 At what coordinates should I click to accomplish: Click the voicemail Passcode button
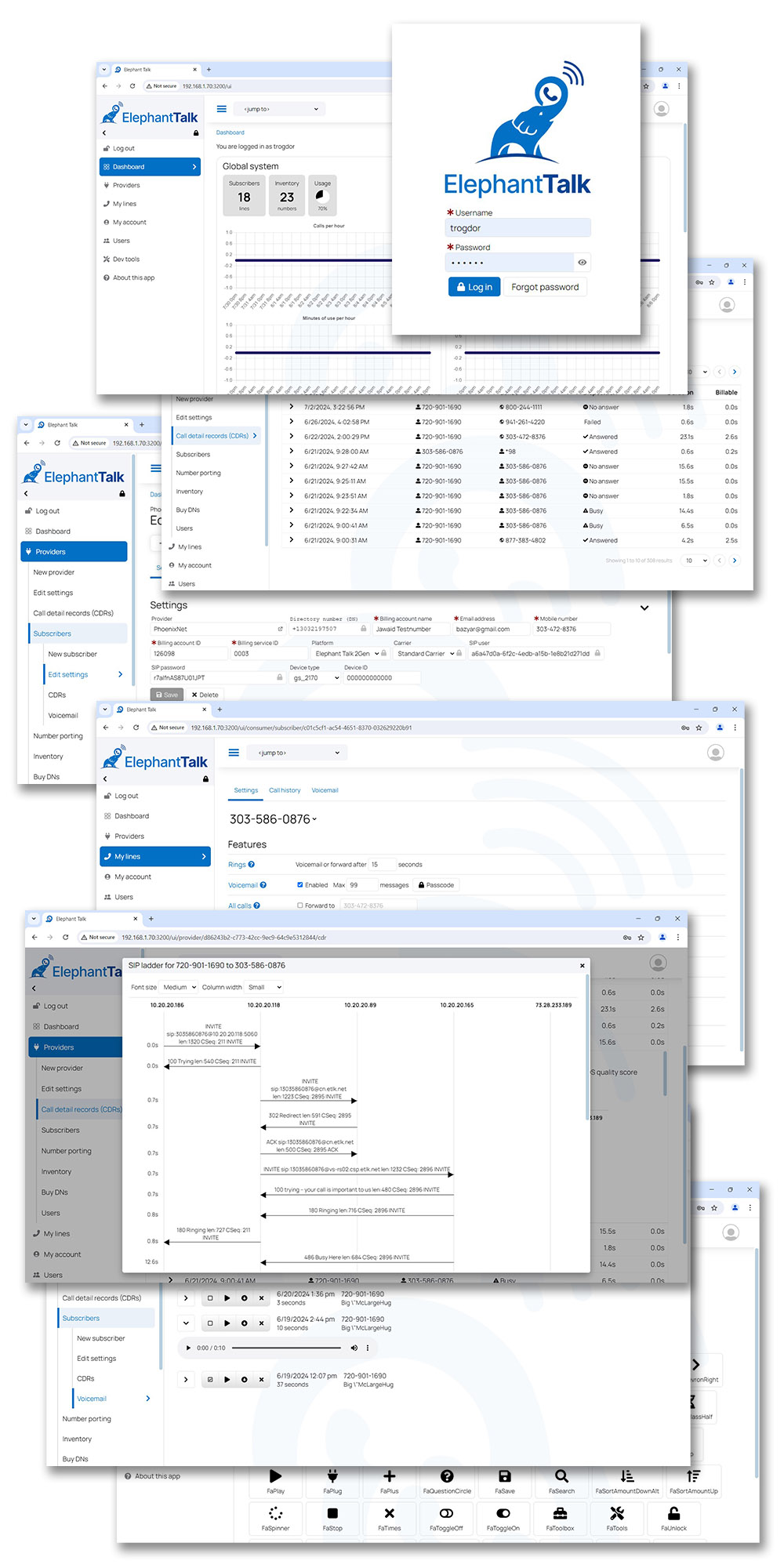(436, 885)
